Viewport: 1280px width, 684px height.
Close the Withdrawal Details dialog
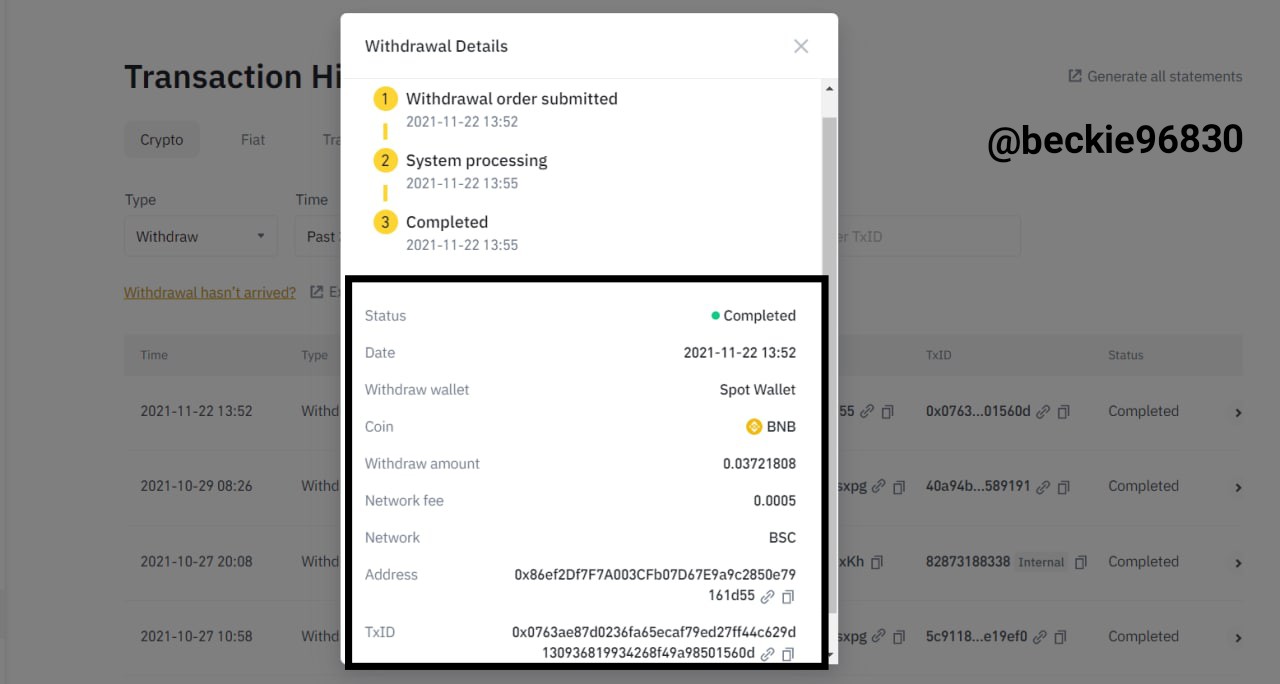click(x=801, y=46)
